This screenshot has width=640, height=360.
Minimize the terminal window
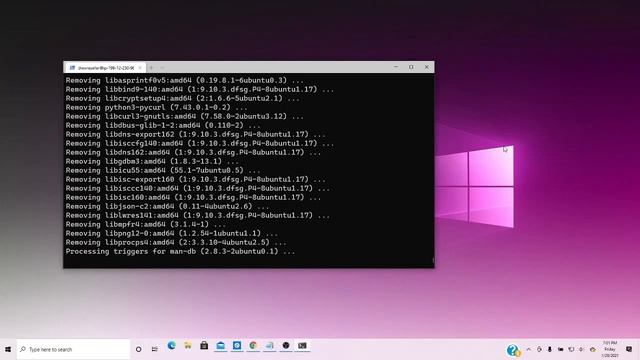(x=396, y=67)
